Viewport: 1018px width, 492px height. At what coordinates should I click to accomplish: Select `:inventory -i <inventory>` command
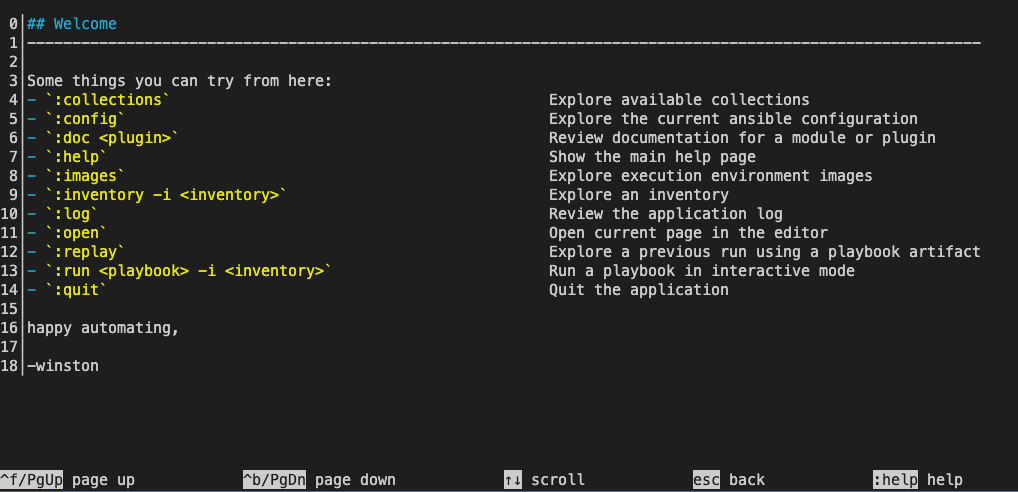click(165, 195)
